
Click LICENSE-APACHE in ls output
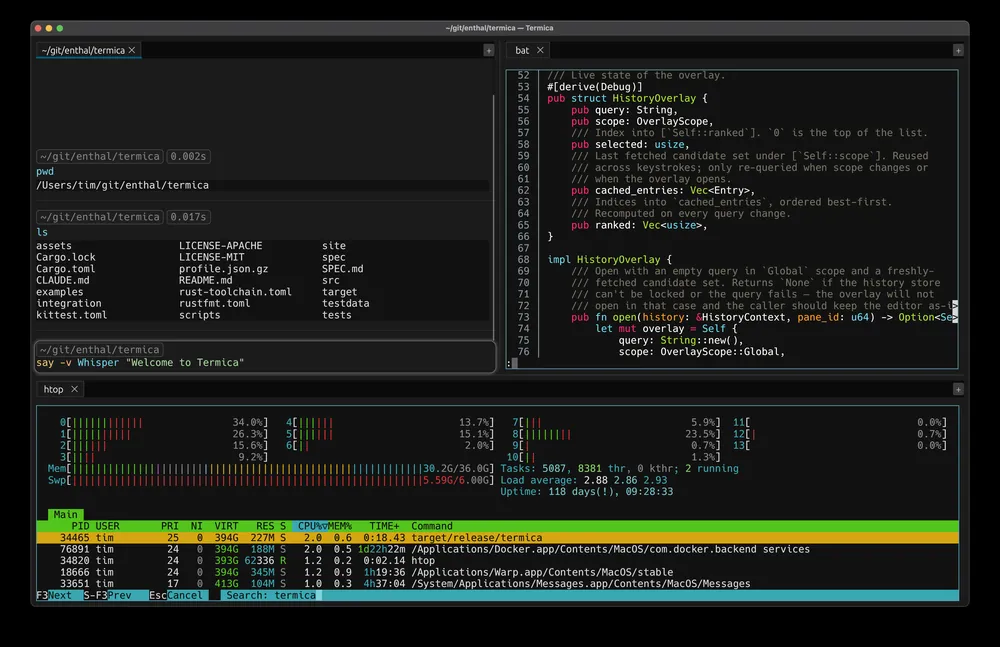[221, 246]
